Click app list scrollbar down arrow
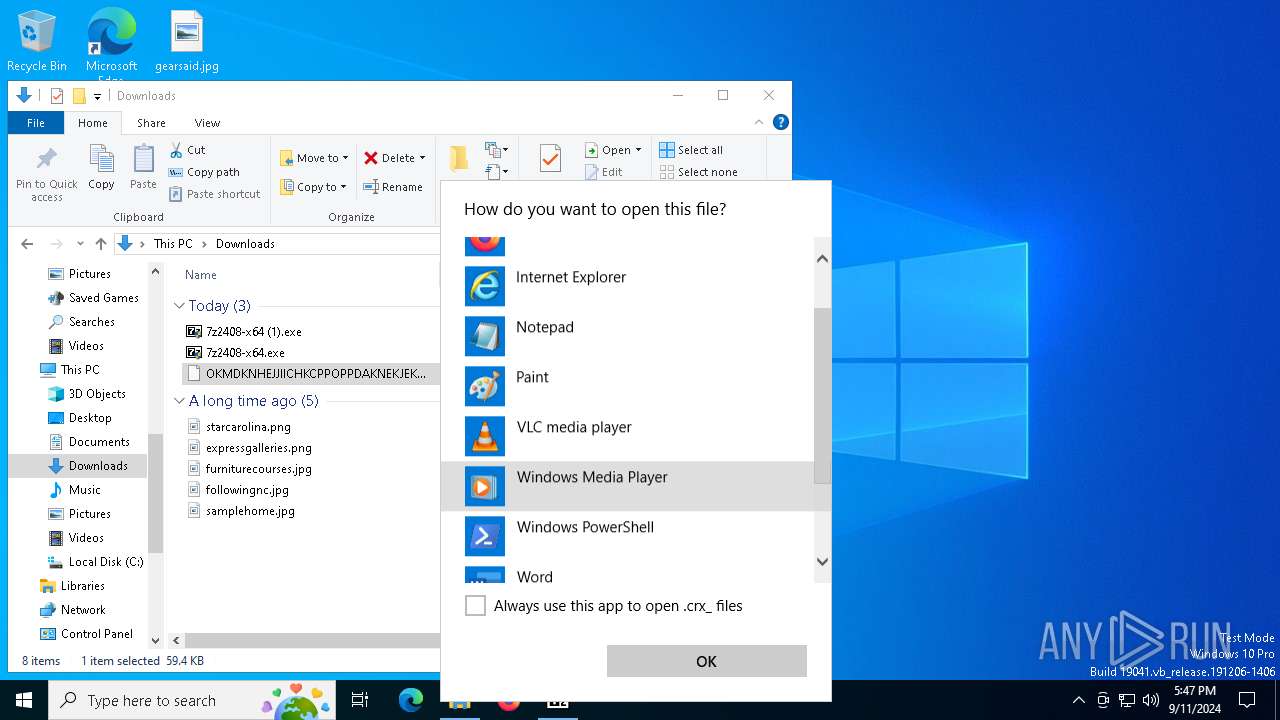Viewport: 1280px width, 720px height. pos(822,562)
